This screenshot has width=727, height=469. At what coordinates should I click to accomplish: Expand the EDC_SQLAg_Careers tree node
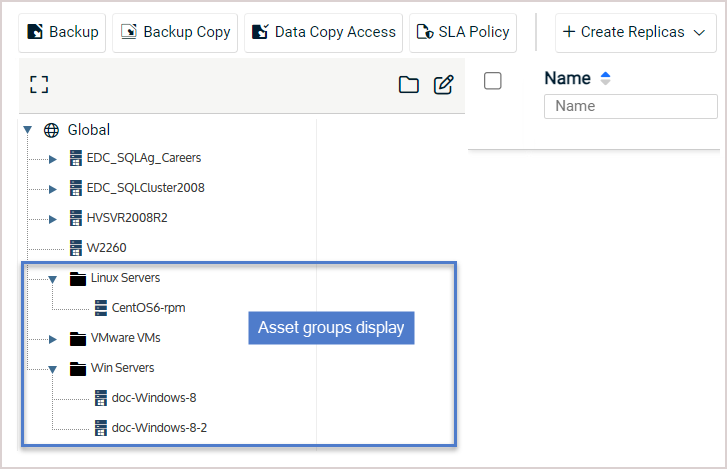click(52, 159)
